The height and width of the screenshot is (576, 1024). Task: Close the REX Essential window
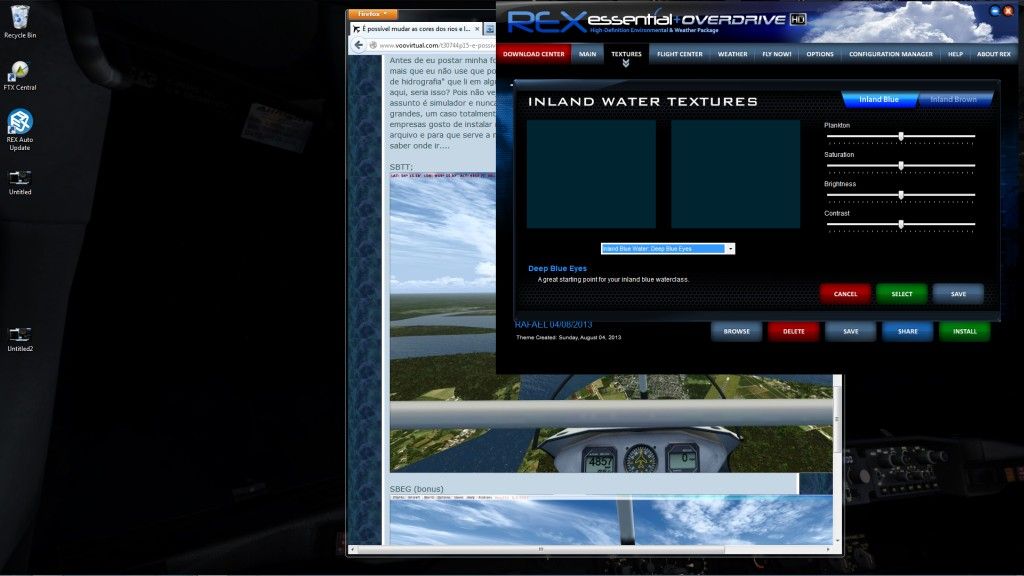pos(1008,11)
